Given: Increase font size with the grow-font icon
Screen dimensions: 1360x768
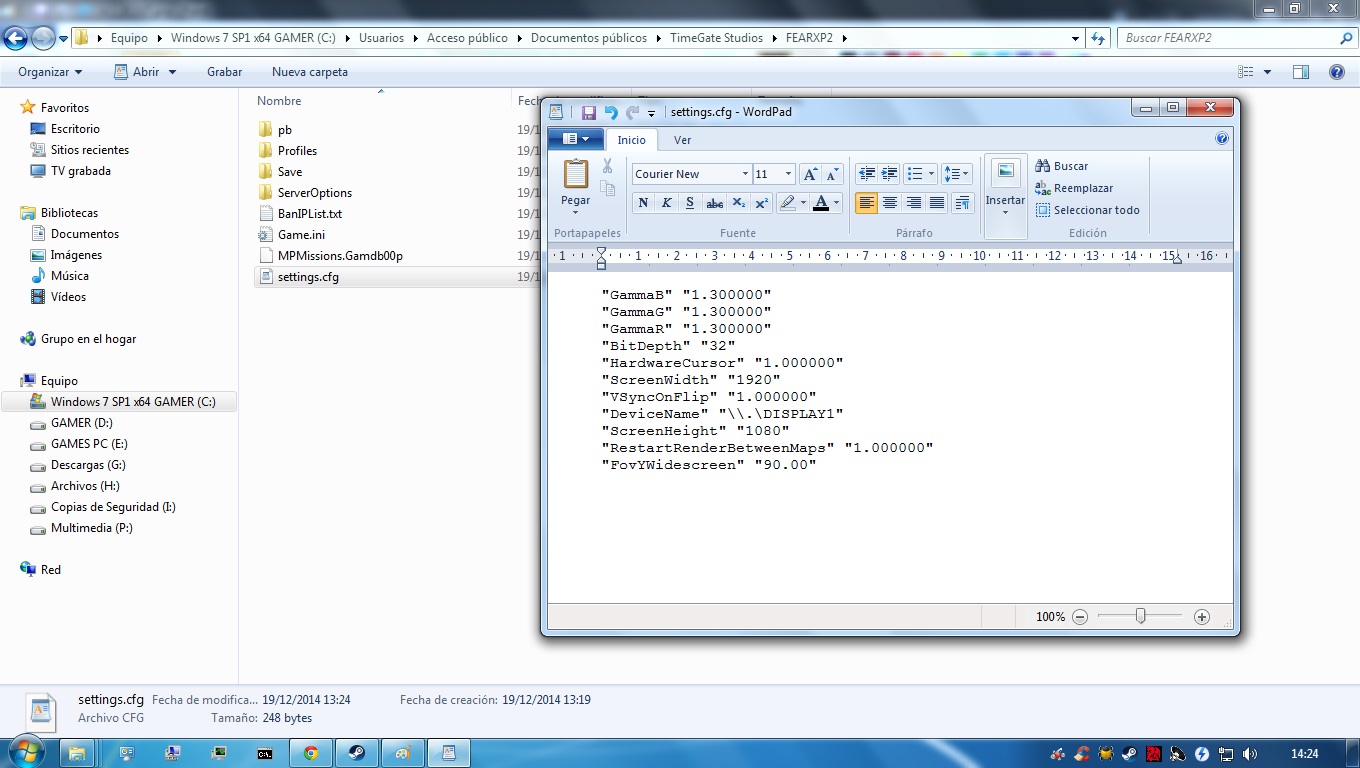Looking at the screenshot, I should pos(810,174).
